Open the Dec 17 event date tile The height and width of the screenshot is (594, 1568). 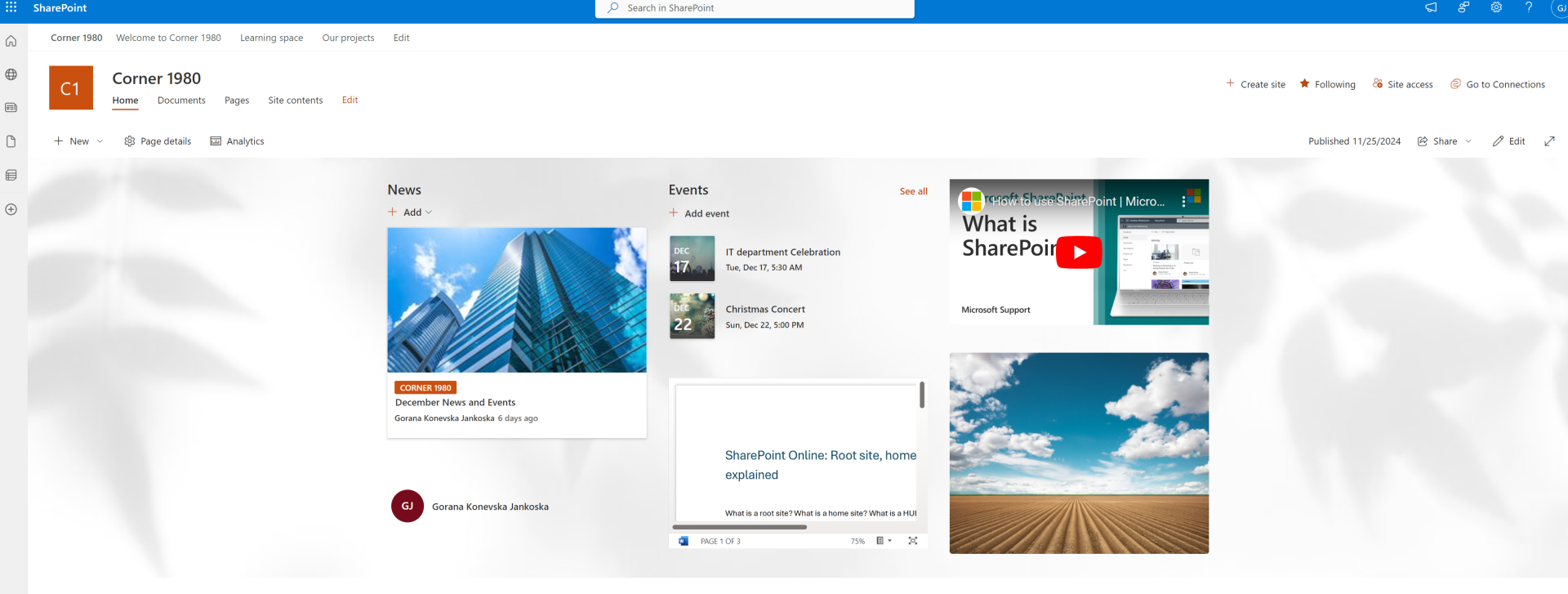click(692, 259)
